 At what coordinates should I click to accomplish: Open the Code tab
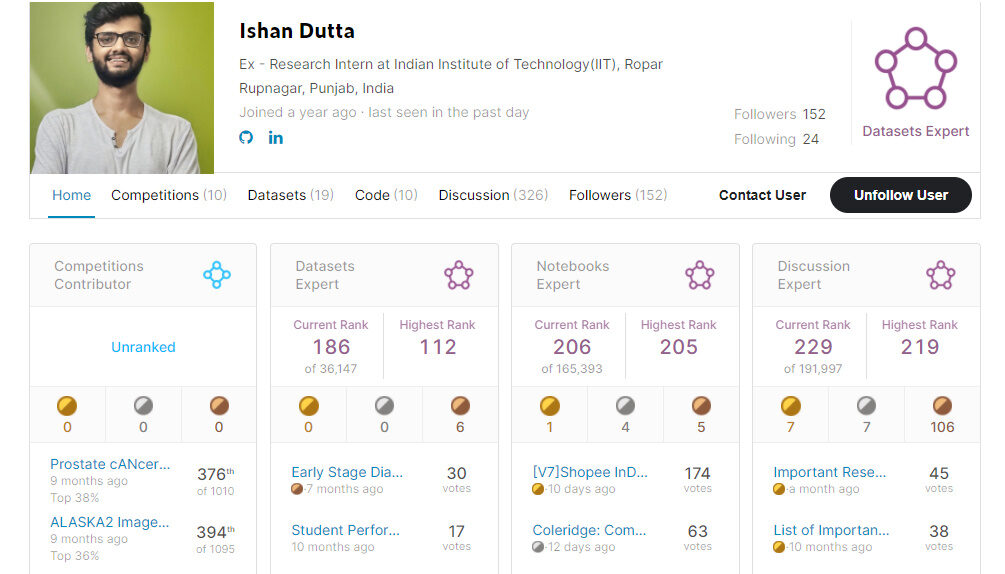click(386, 195)
